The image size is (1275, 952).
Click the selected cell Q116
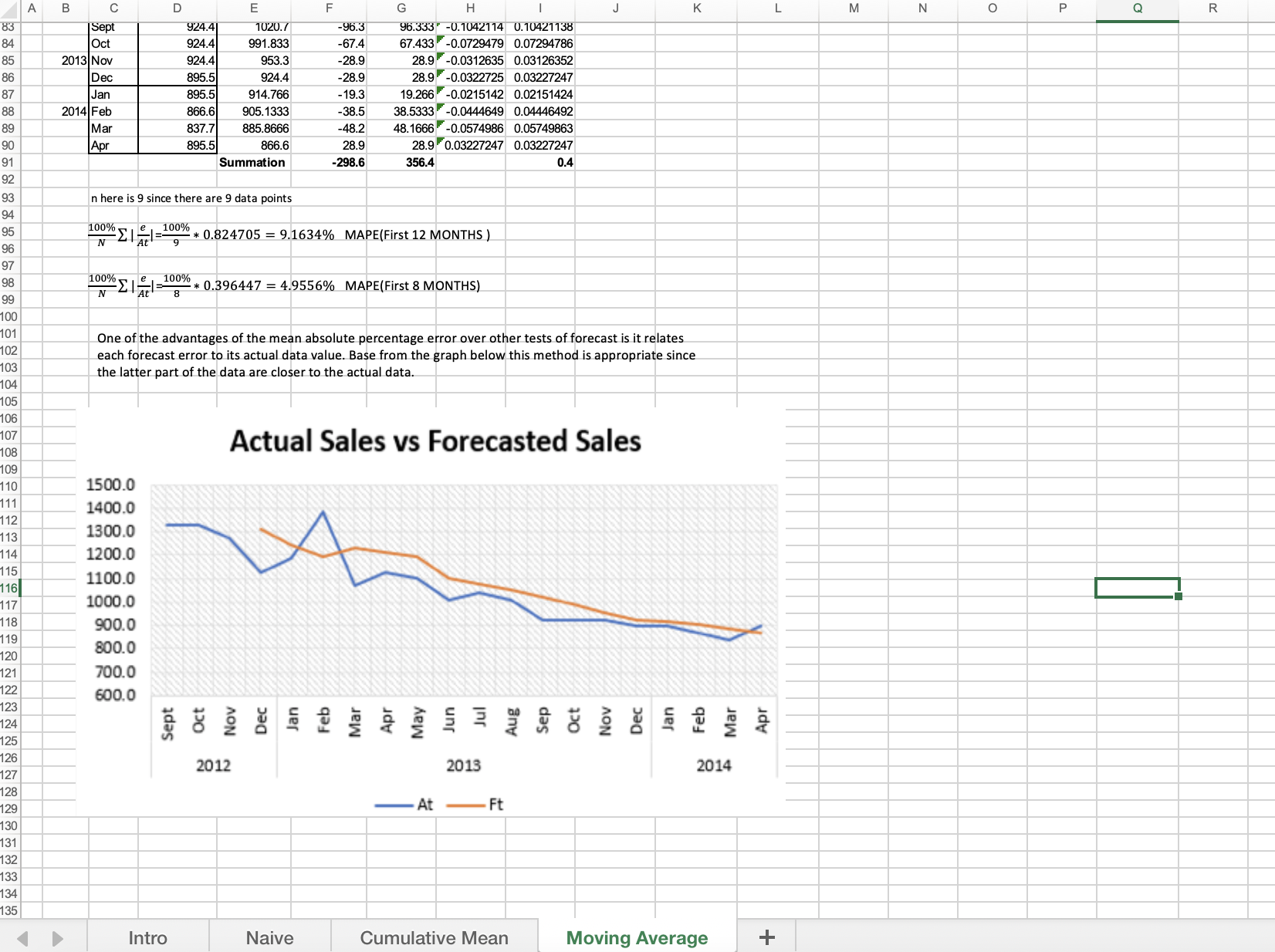point(1138,588)
